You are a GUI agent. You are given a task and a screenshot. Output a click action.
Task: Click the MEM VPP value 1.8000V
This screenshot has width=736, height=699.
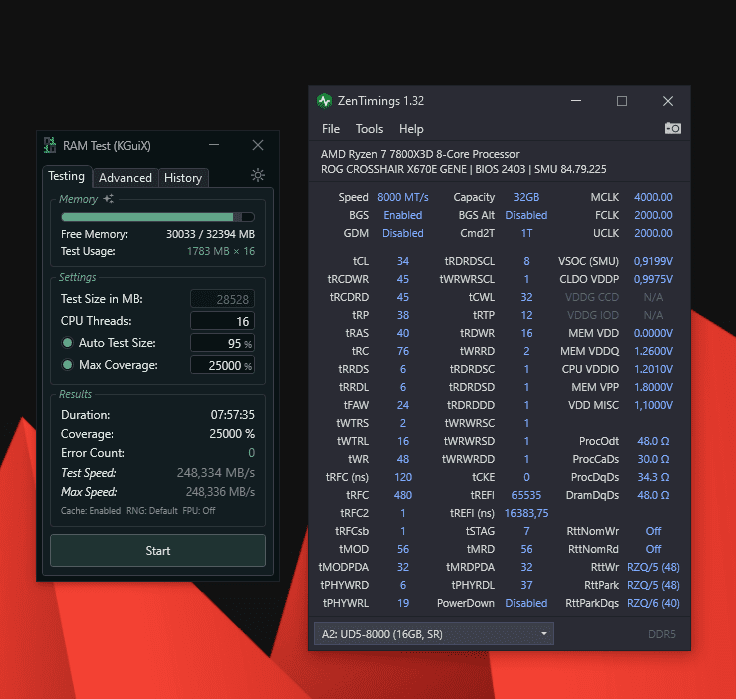(653, 387)
